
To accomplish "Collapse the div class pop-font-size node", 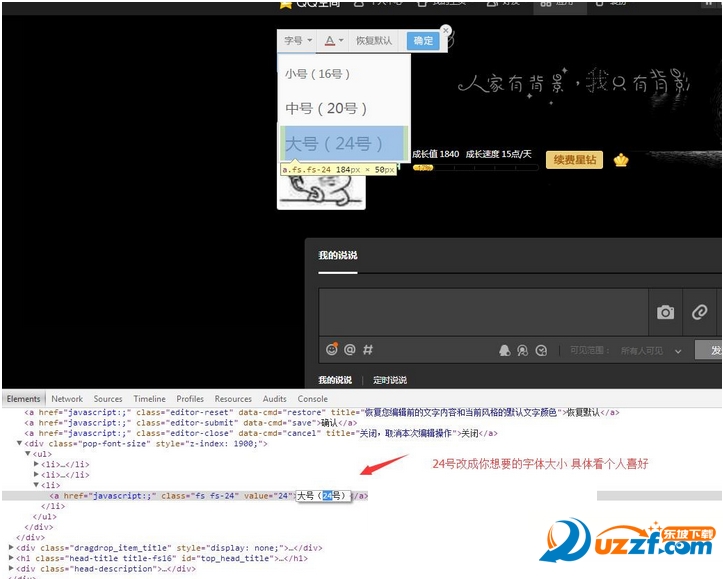I will 19,443.
